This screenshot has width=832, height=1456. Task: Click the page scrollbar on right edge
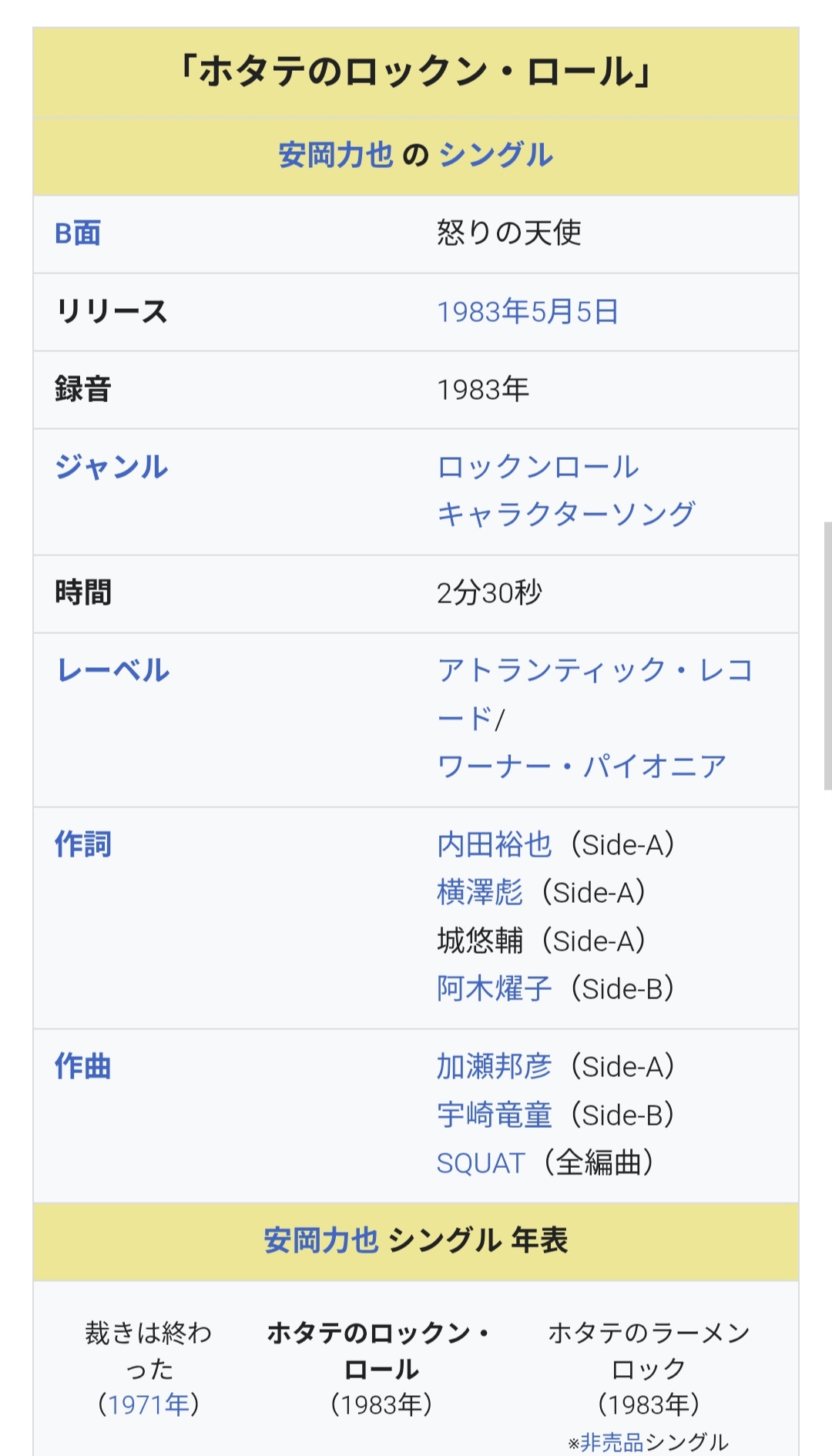(827, 655)
